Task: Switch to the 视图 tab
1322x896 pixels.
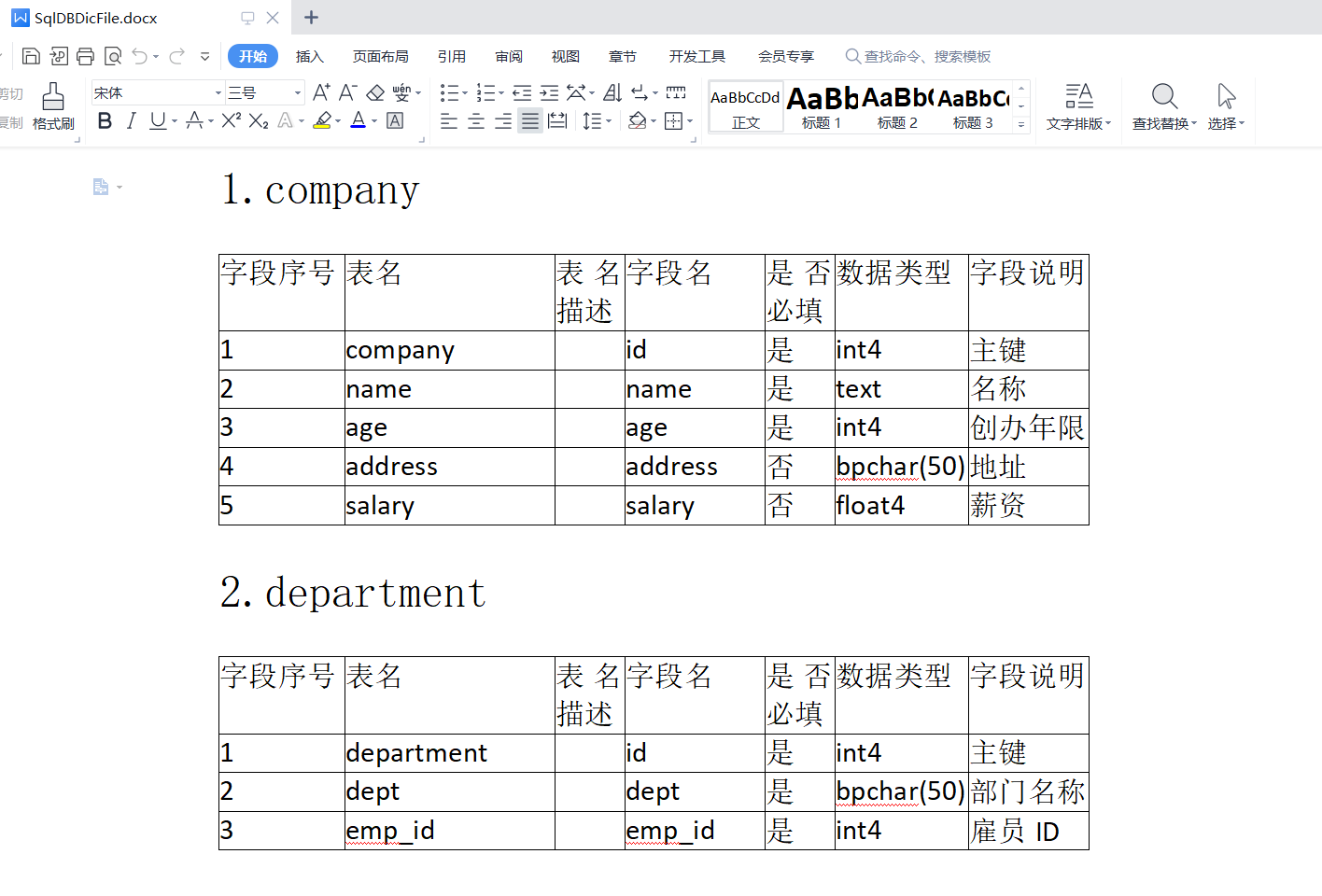Action: click(x=565, y=57)
